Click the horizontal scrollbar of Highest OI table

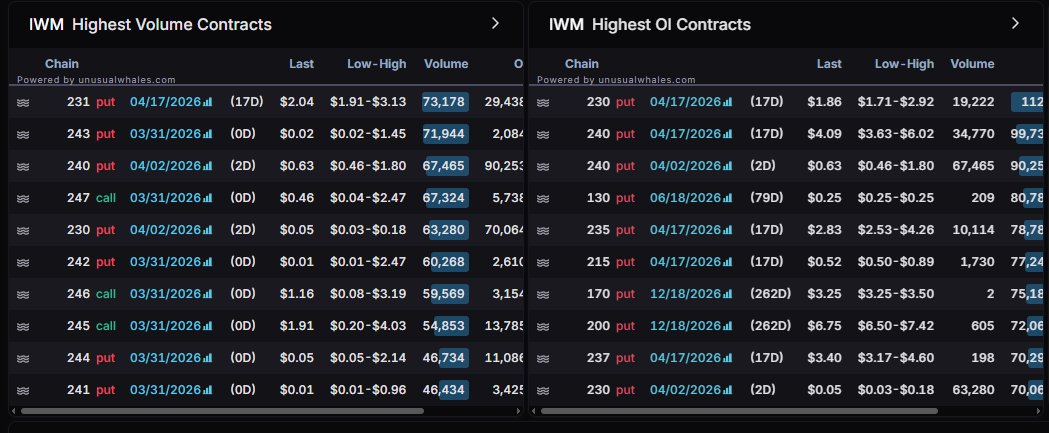[x=739, y=411]
